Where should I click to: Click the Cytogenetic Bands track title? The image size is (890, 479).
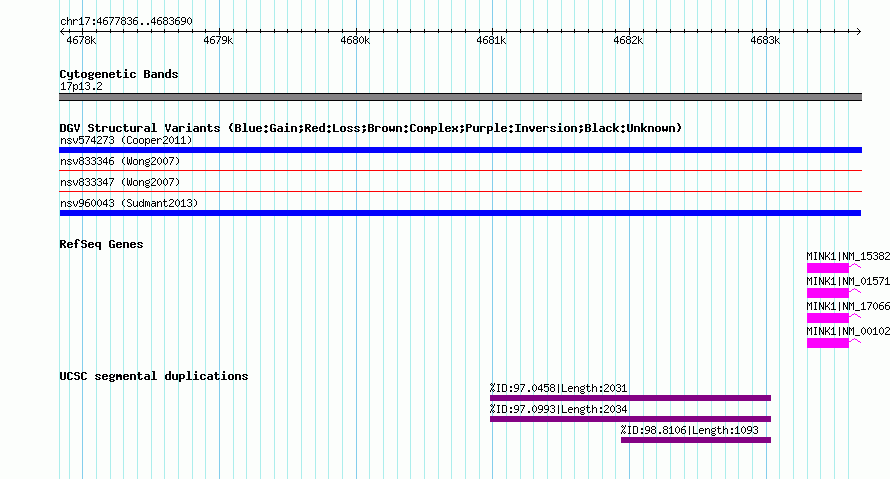[119, 74]
